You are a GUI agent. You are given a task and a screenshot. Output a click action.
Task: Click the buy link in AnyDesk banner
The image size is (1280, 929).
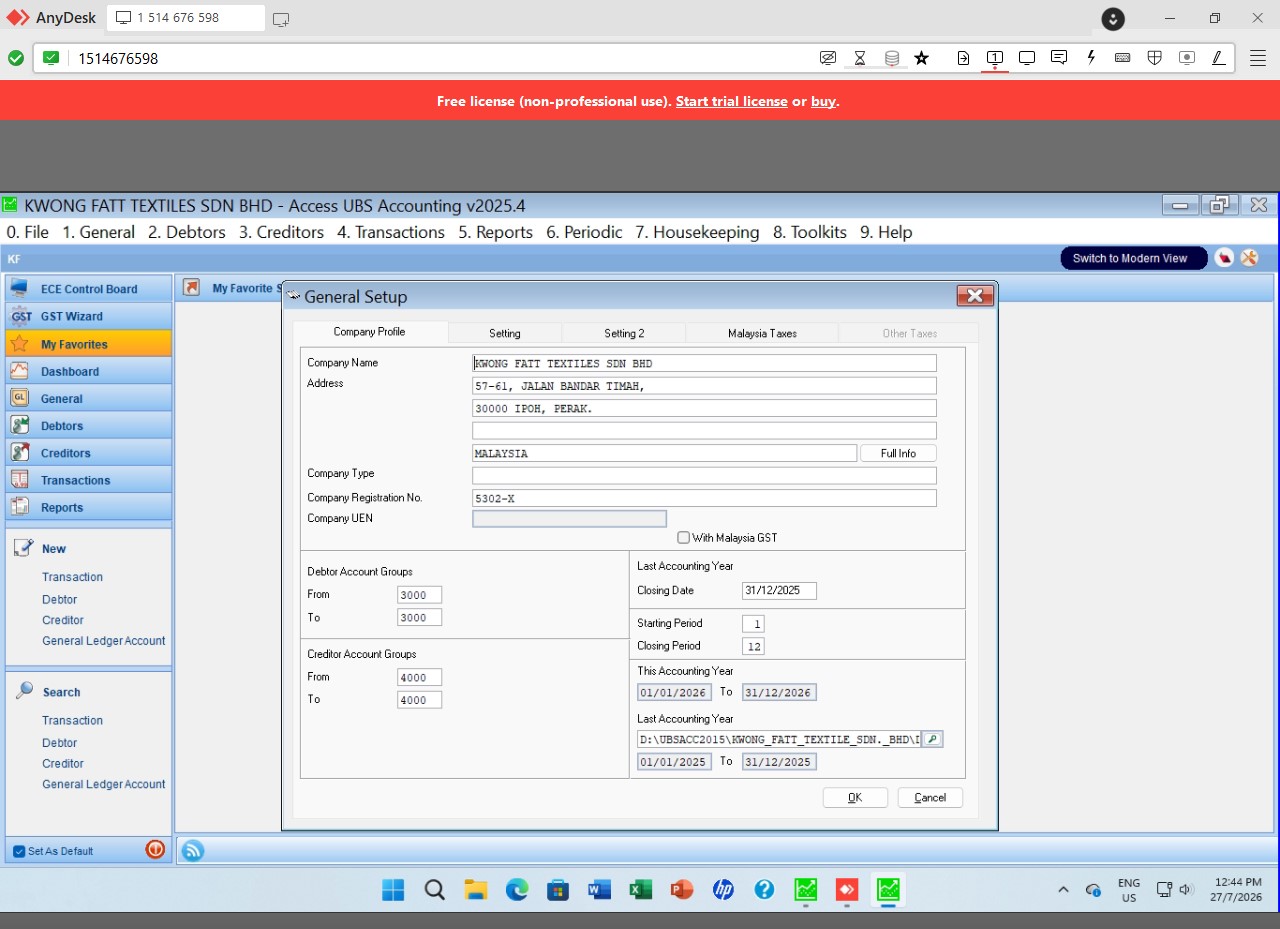point(823,101)
